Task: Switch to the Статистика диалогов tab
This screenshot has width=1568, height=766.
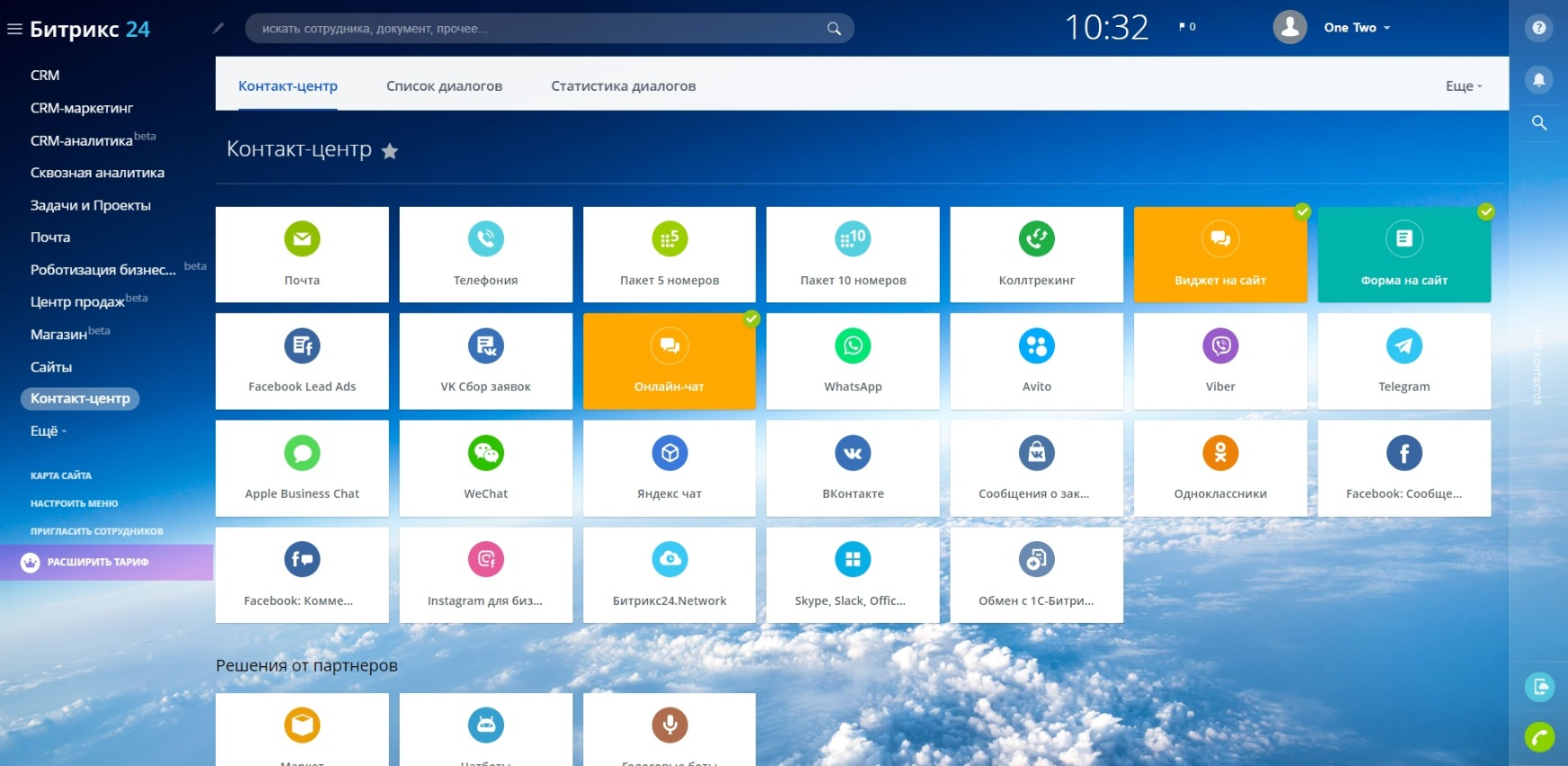Action: 624,86
